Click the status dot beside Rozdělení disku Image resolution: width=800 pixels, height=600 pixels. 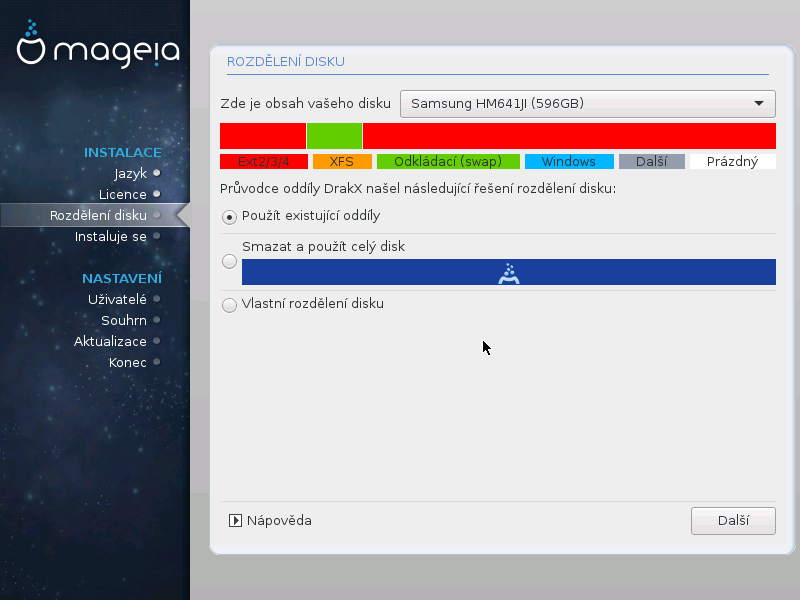[x=157, y=215]
